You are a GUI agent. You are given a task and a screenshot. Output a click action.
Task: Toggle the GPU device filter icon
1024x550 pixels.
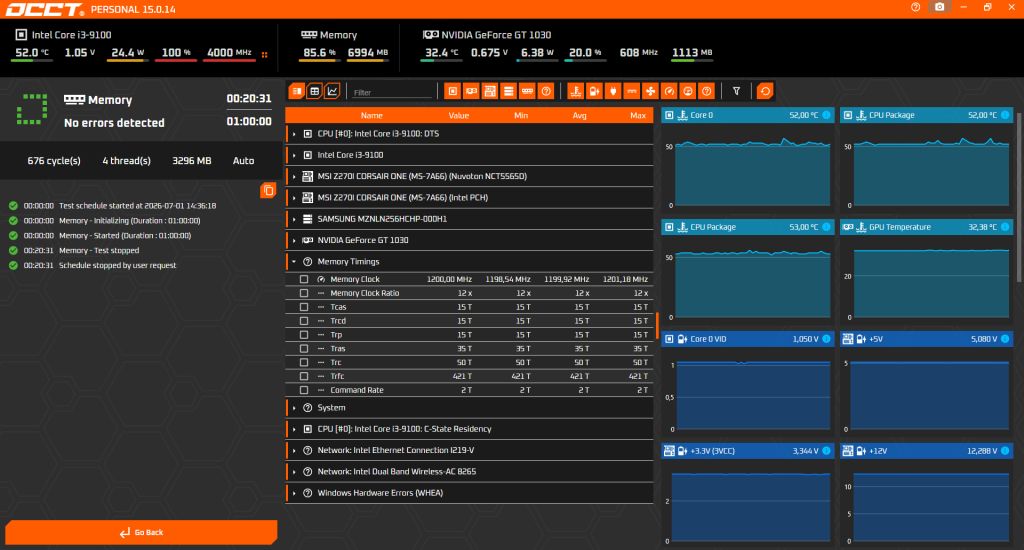[471, 91]
